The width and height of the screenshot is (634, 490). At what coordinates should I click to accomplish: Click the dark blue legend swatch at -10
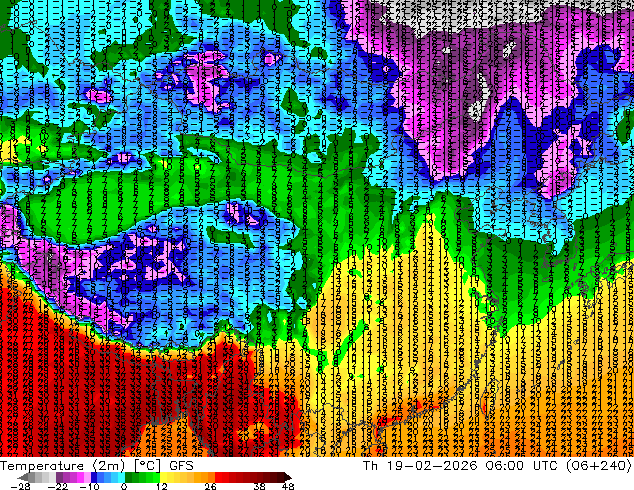(x=94, y=477)
